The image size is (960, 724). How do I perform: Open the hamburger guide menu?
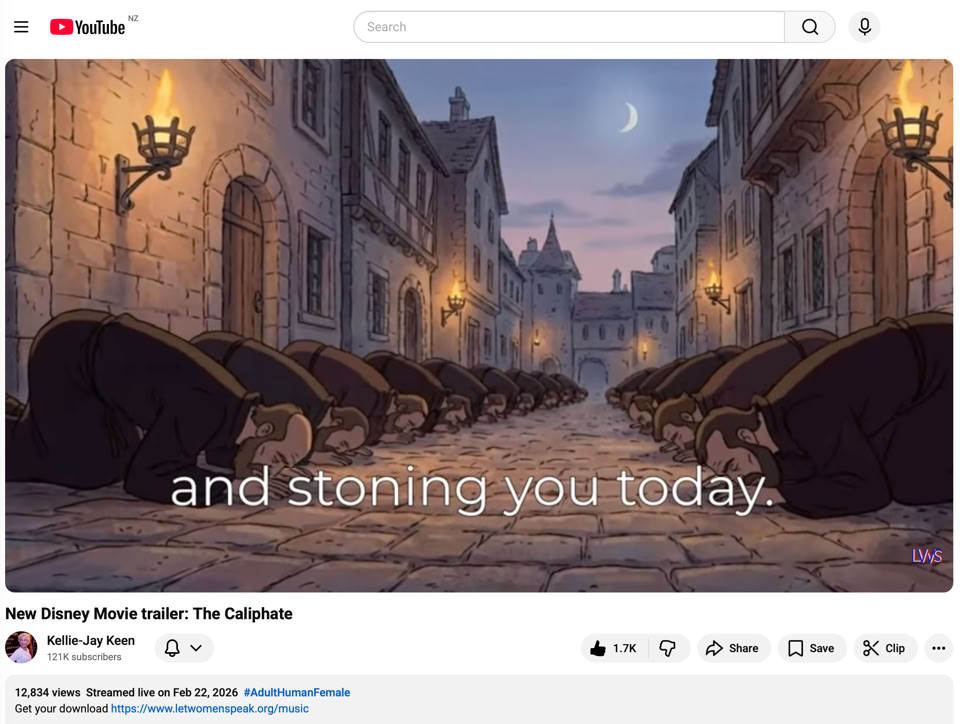pyautogui.click(x=21, y=27)
